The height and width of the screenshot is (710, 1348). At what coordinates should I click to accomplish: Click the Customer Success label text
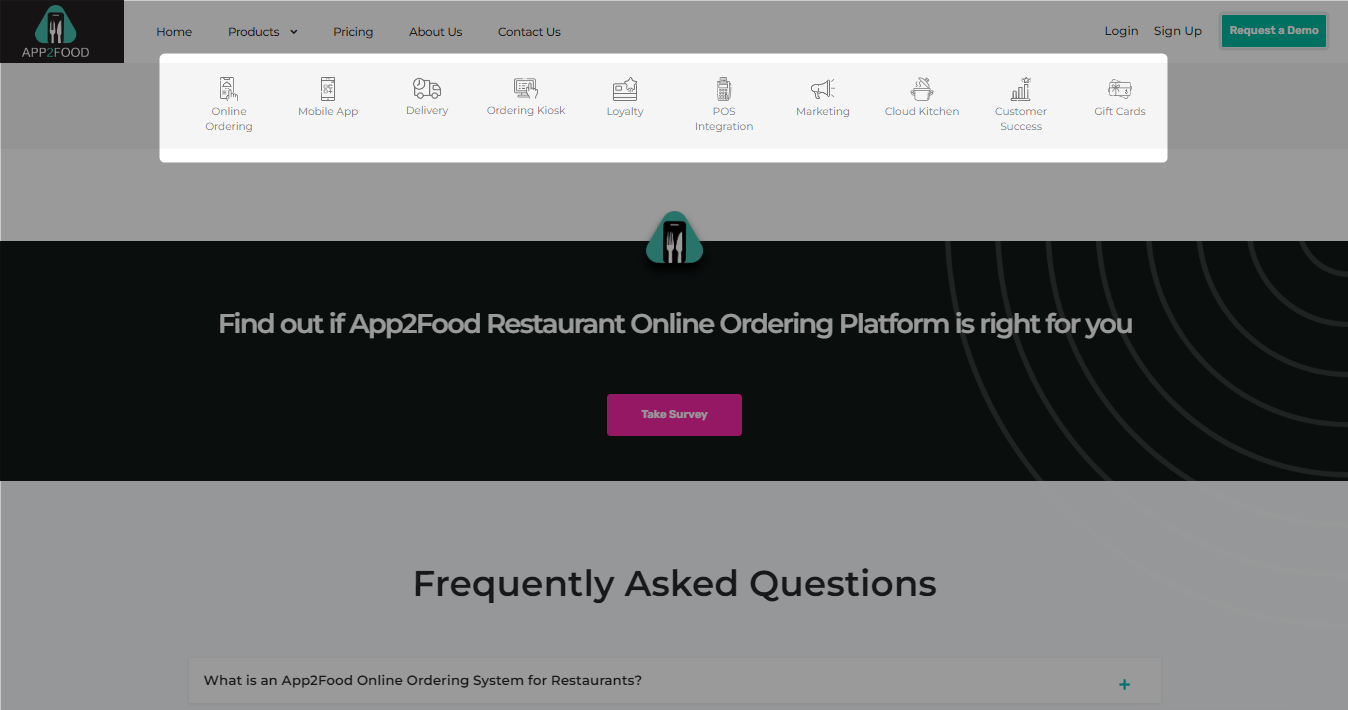coord(1021,119)
